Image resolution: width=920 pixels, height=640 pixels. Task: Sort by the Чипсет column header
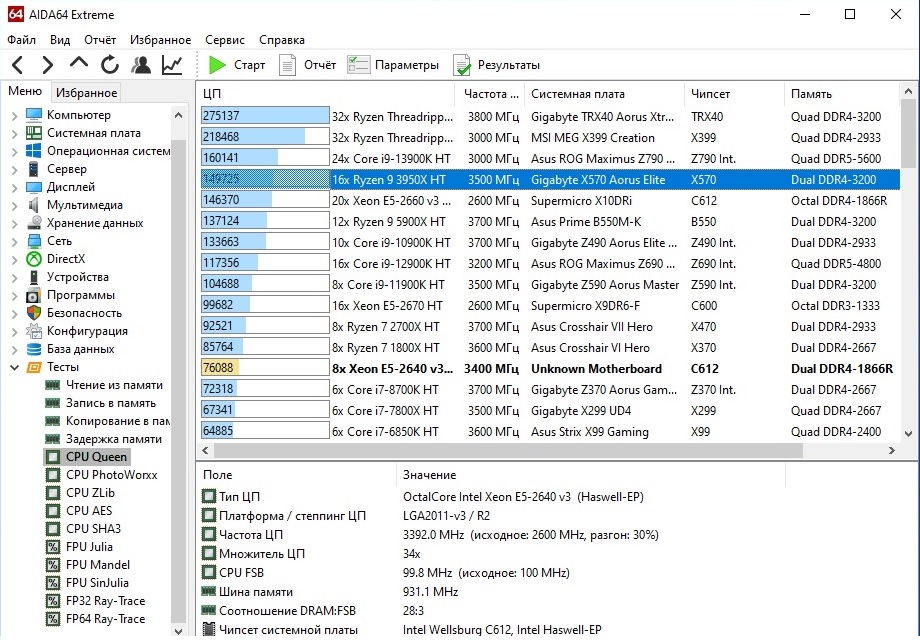pyautogui.click(x=735, y=94)
